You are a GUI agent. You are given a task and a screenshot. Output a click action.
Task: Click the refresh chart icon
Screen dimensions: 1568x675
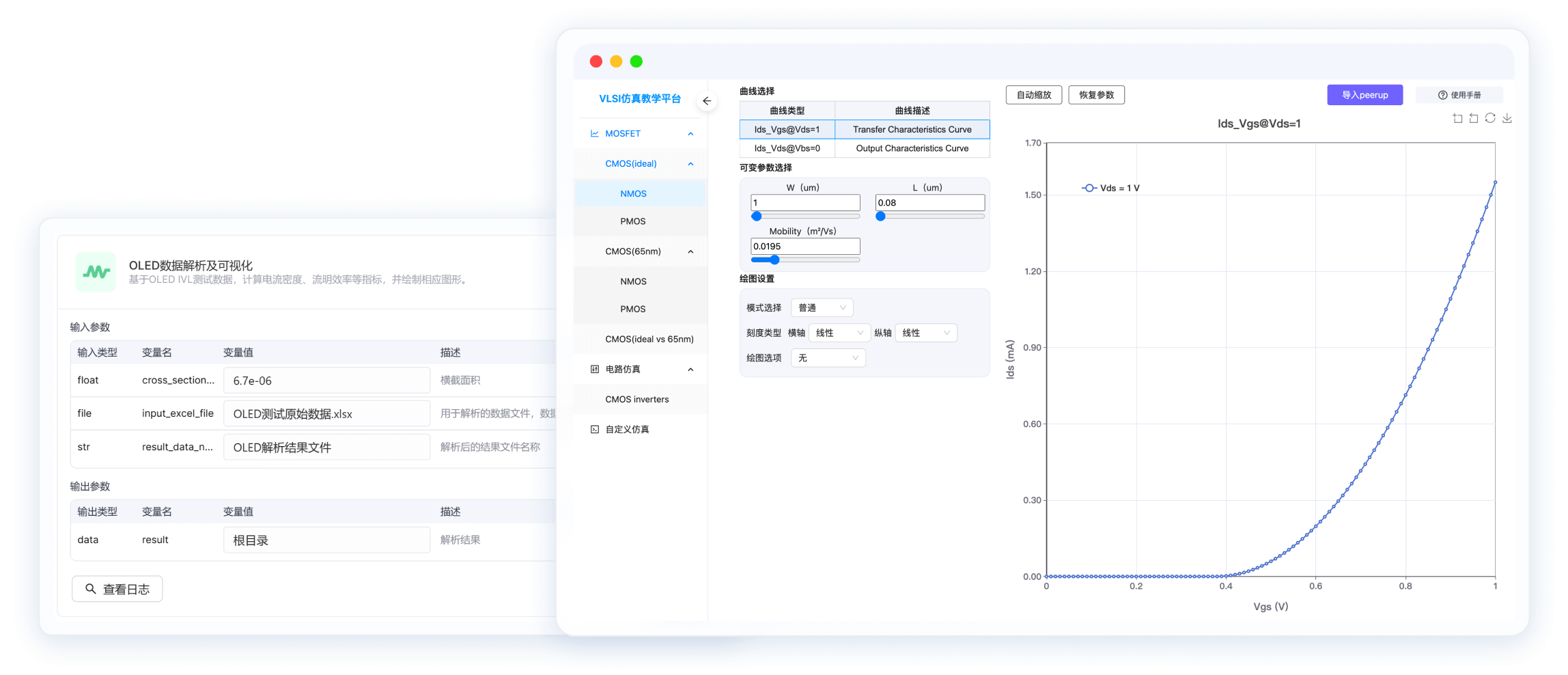[x=1490, y=118]
